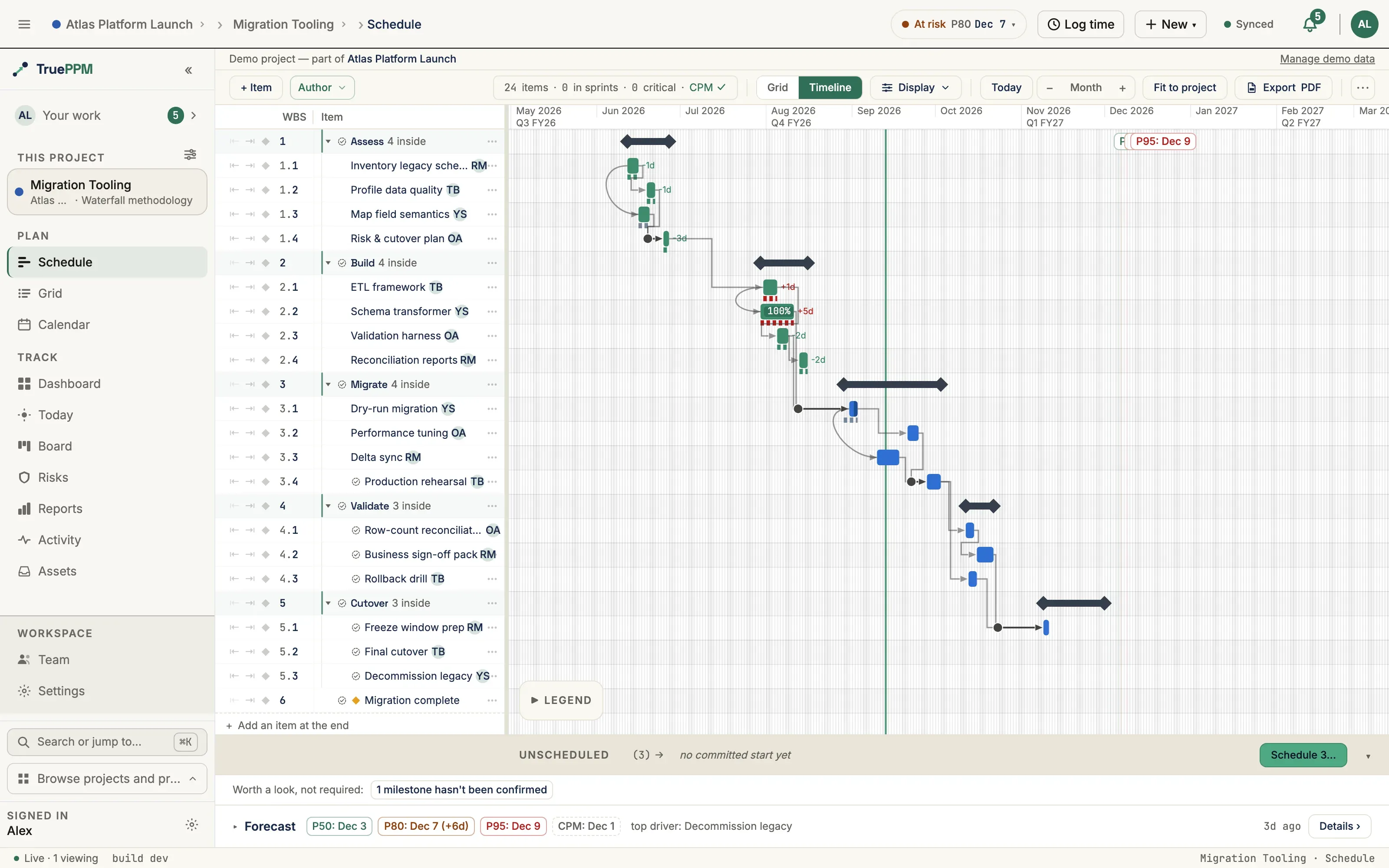
Task: Click the 100% progress bar of Schema transformer
Action: tap(778, 311)
